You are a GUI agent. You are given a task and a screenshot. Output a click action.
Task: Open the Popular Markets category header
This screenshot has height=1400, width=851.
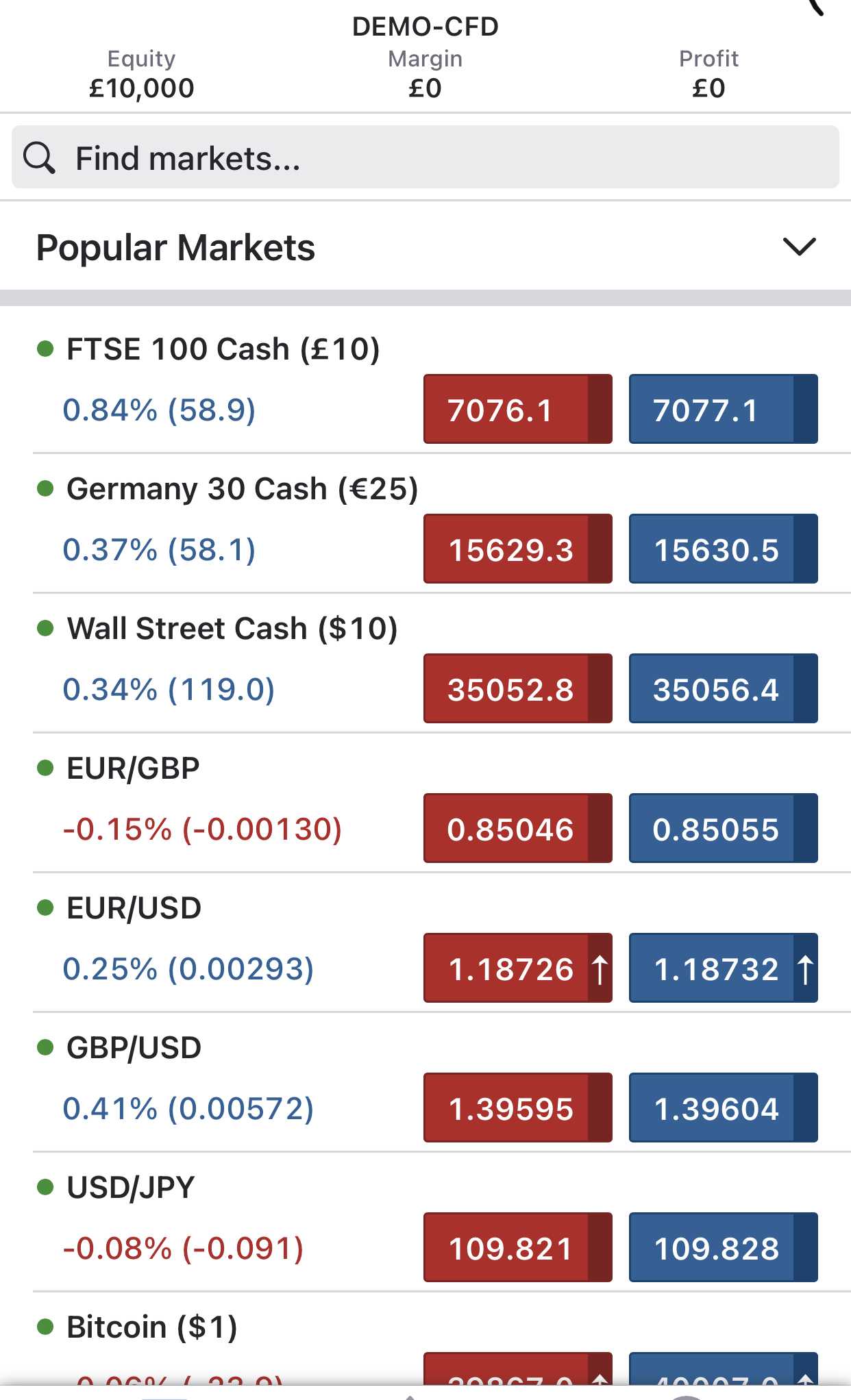click(x=425, y=247)
